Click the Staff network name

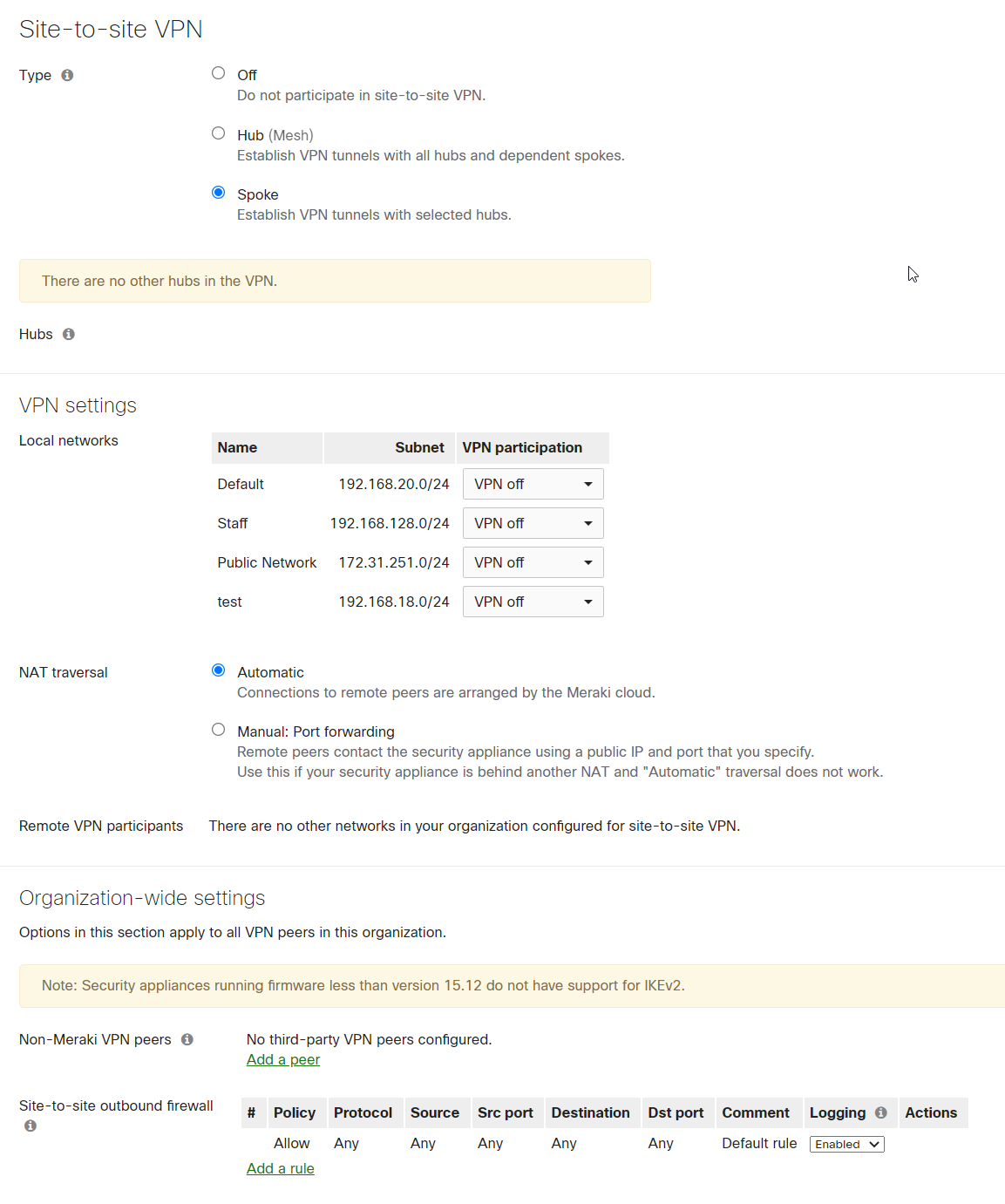233,523
